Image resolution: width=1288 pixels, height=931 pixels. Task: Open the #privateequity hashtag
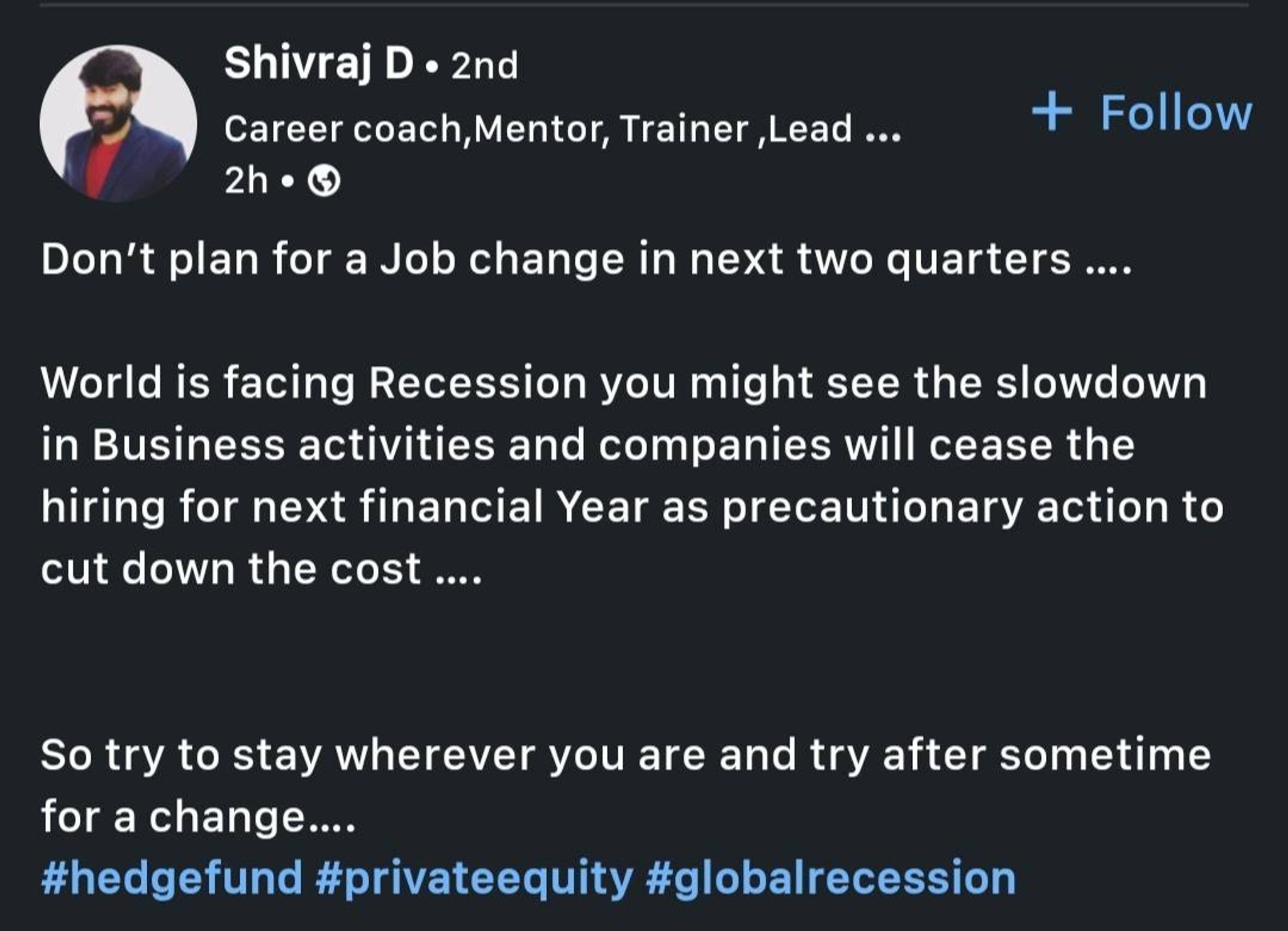point(474,878)
